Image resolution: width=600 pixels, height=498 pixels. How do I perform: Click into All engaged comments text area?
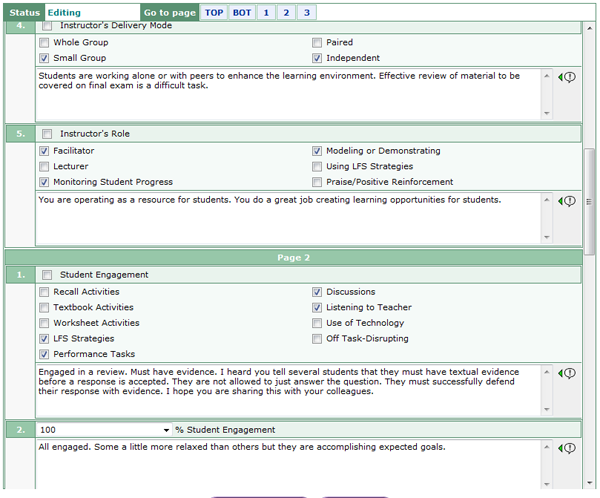pyautogui.click(x=289, y=464)
